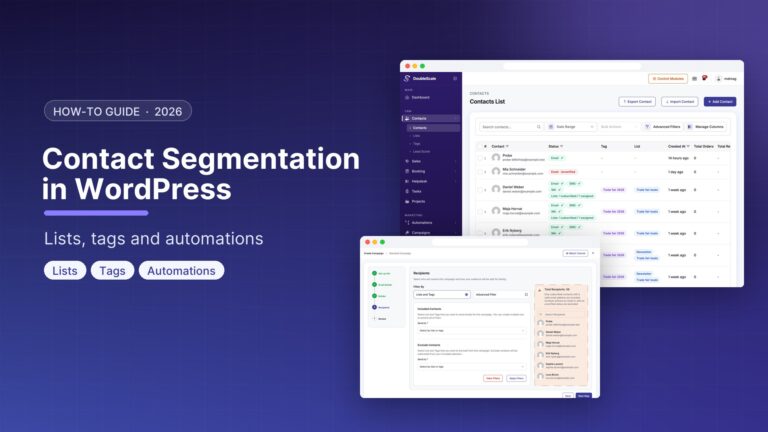Open the Tags sub-item in the sidebar
Screen dimensions: 768x432
click(x=417, y=144)
